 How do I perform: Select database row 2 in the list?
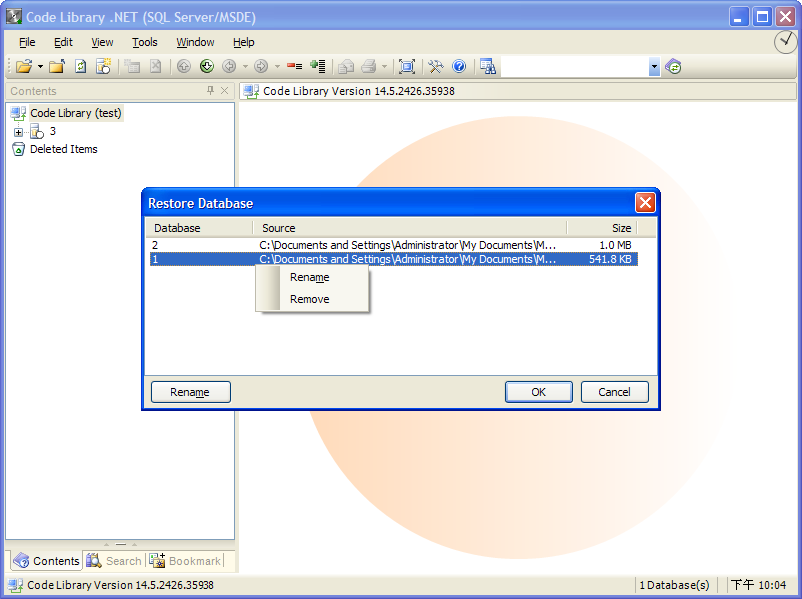pyautogui.click(x=393, y=245)
